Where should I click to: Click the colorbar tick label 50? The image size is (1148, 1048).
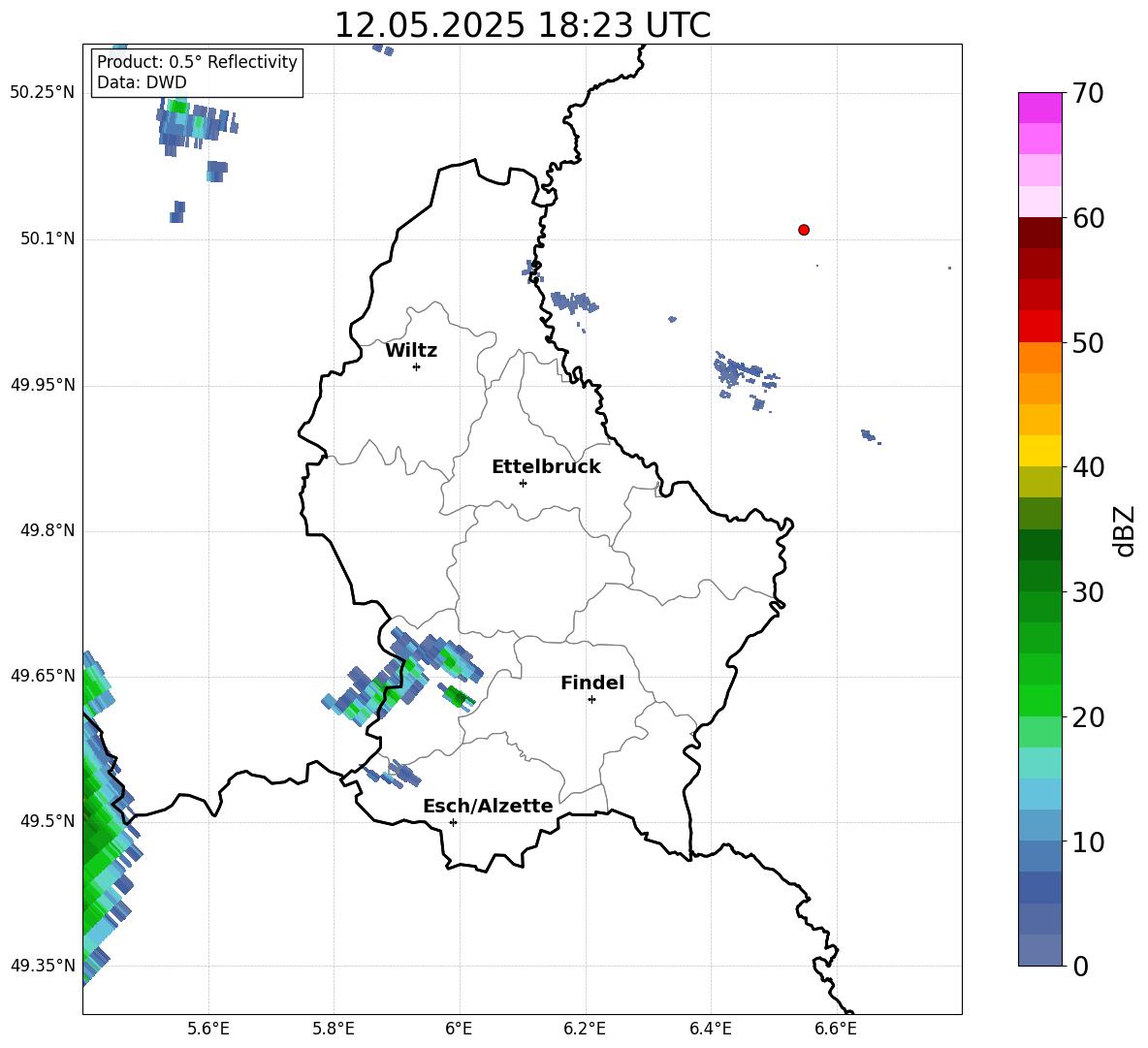click(x=1089, y=343)
